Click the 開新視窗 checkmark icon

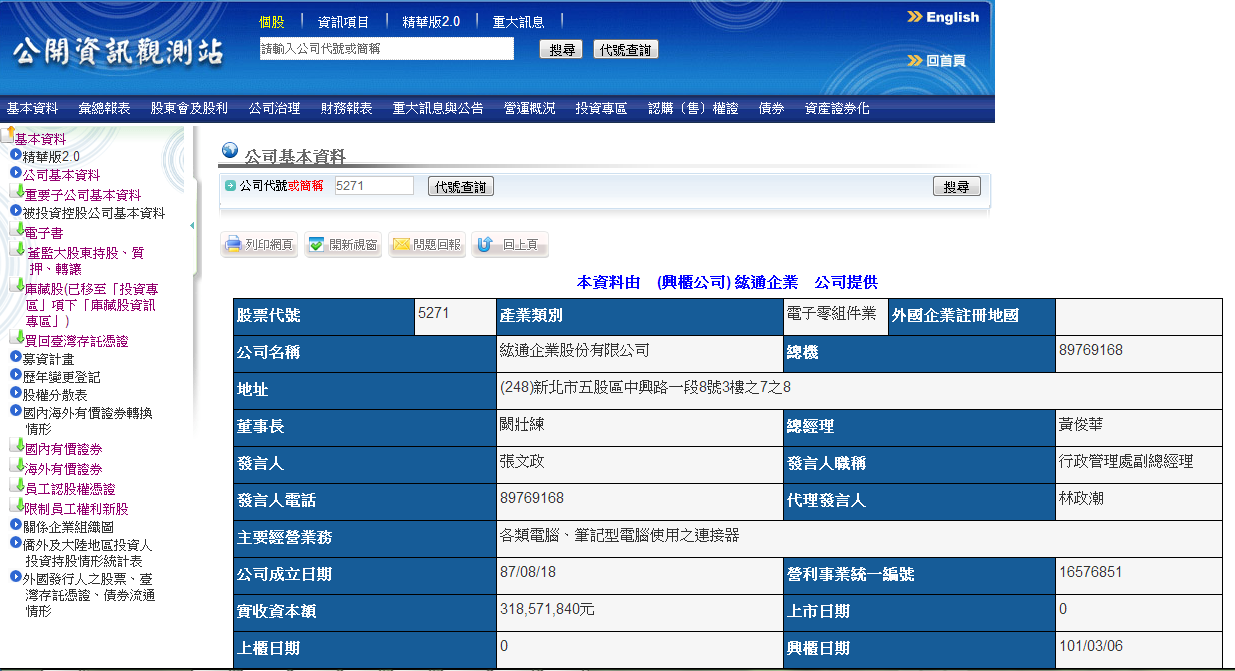[x=316, y=244]
